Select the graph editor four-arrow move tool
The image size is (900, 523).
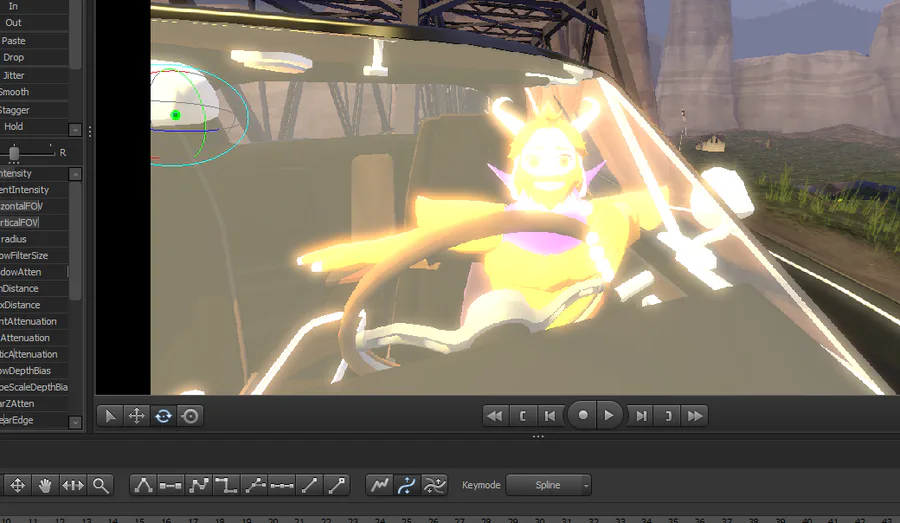17,485
